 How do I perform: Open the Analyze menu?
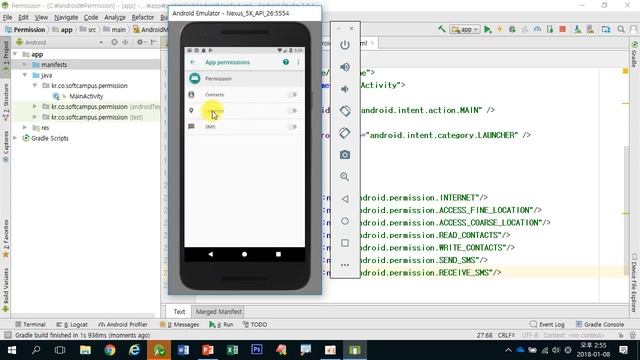click(x=115, y=17)
